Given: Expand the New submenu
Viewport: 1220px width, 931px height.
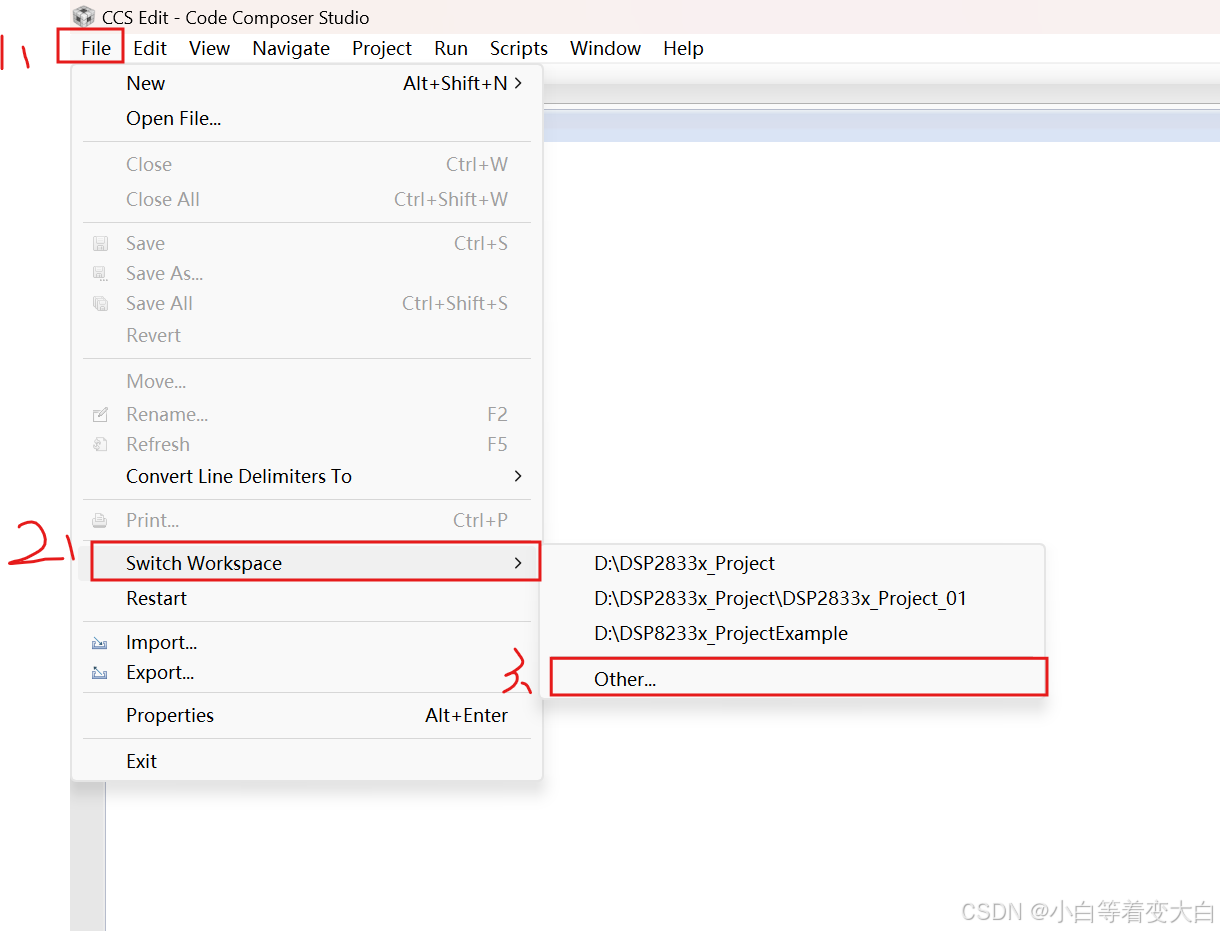Looking at the screenshot, I should click(307, 84).
